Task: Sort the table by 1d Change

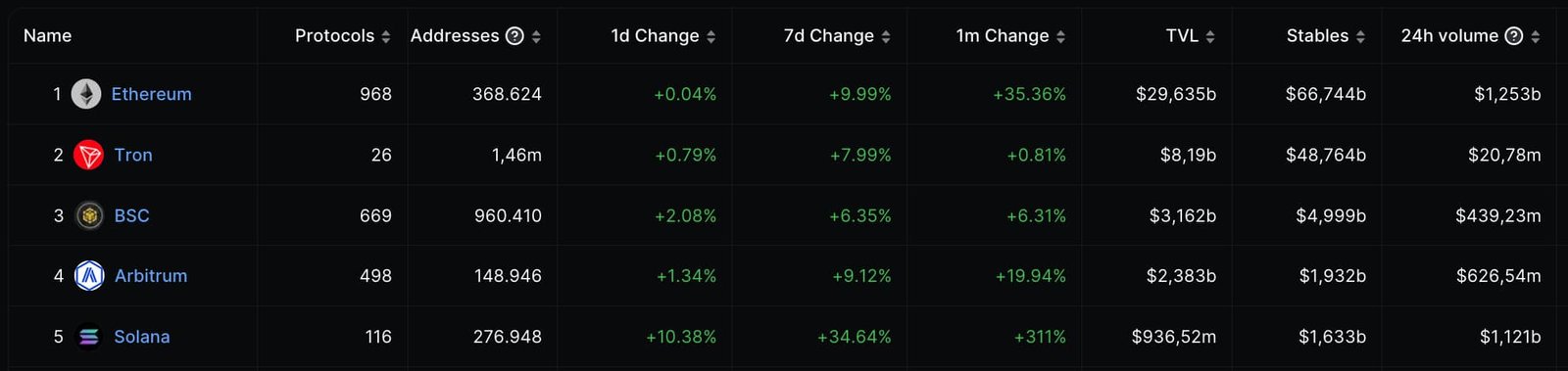Action: [x=711, y=36]
